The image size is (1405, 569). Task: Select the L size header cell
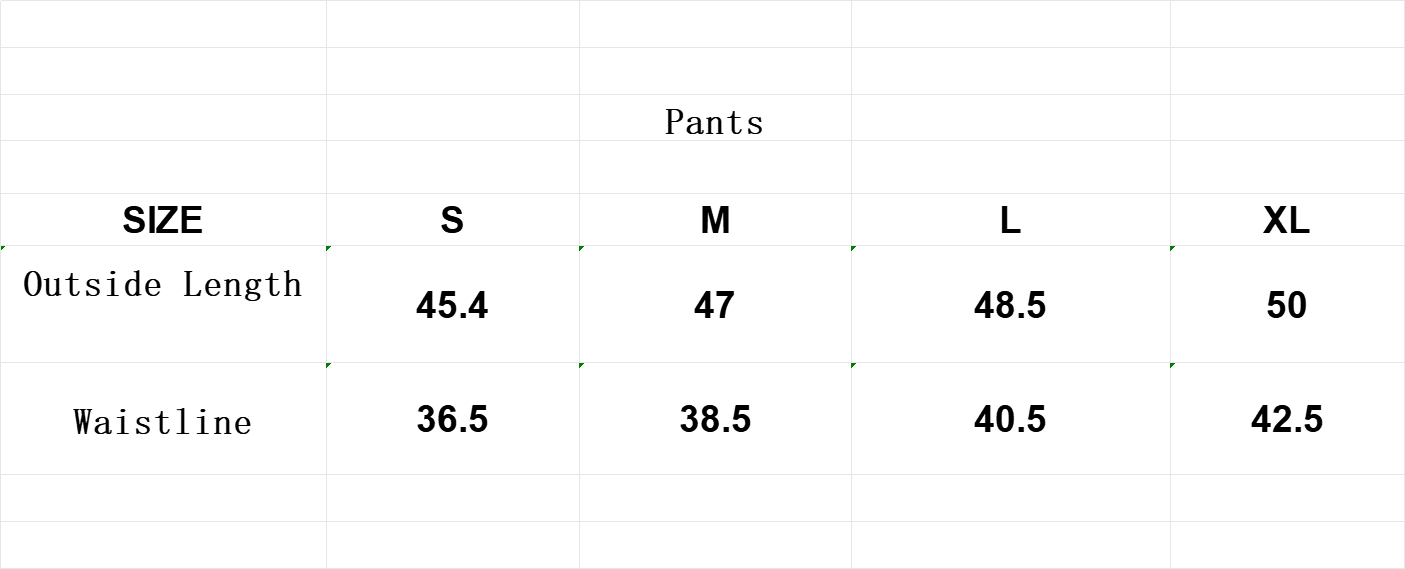click(x=1010, y=219)
